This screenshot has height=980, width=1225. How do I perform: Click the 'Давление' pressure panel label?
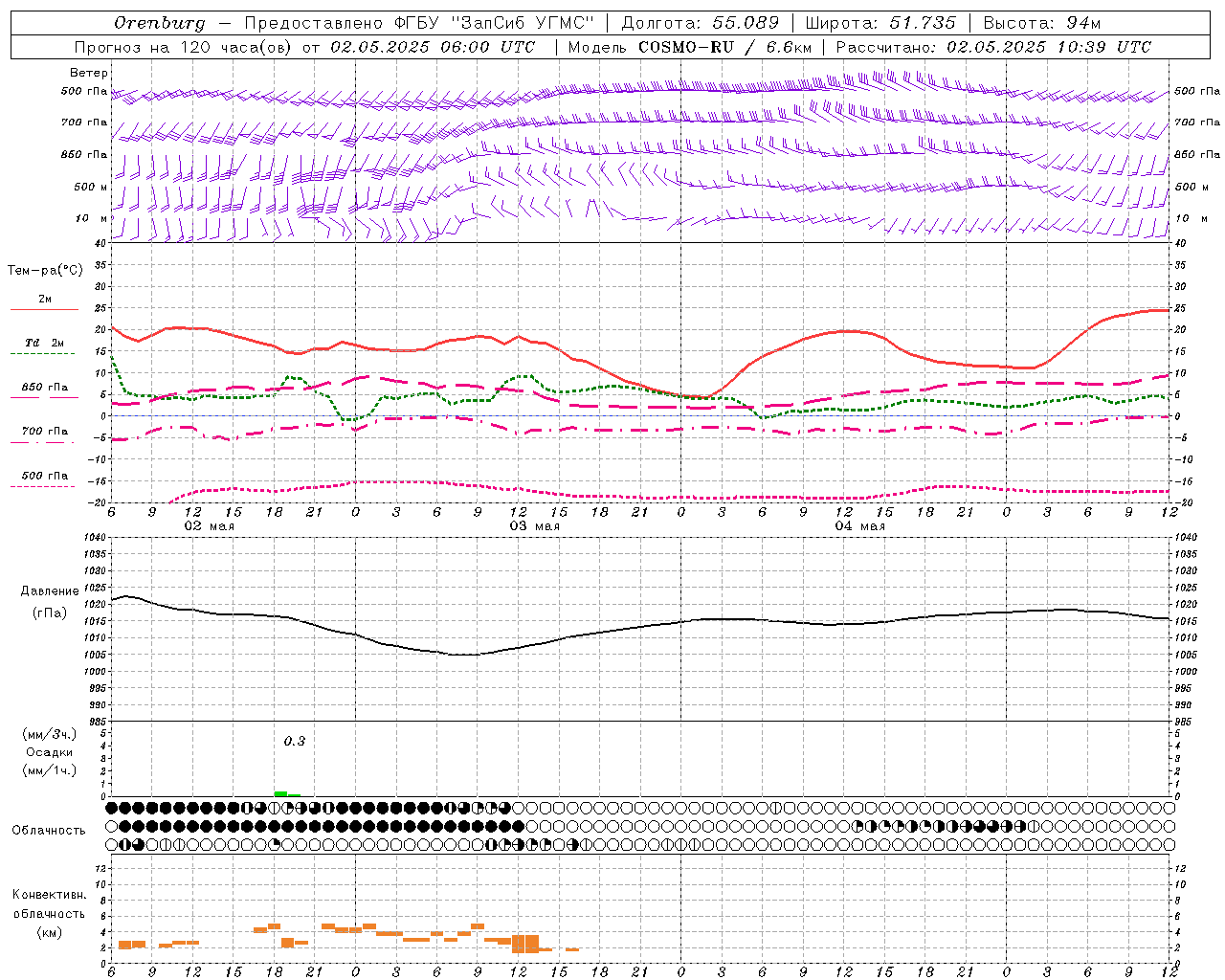point(50,591)
